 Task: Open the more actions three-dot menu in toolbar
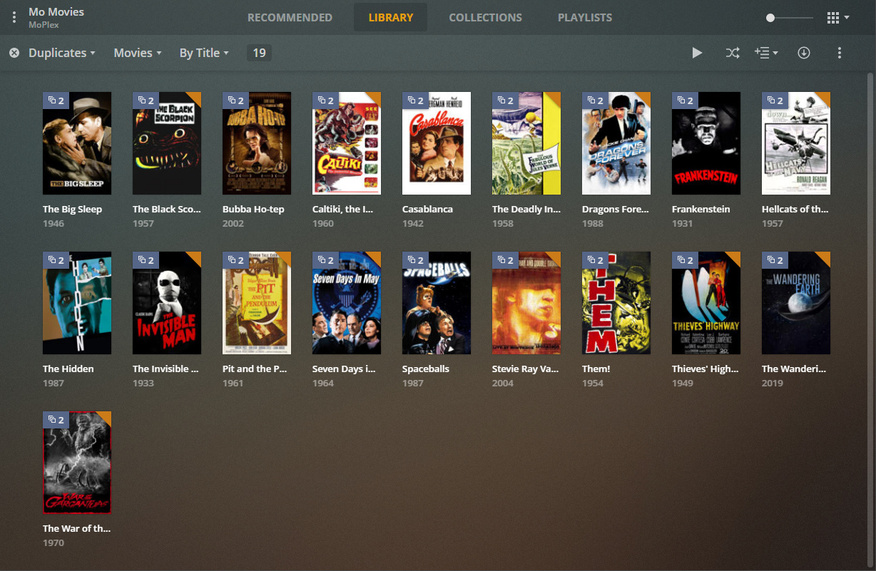click(839, 53)
